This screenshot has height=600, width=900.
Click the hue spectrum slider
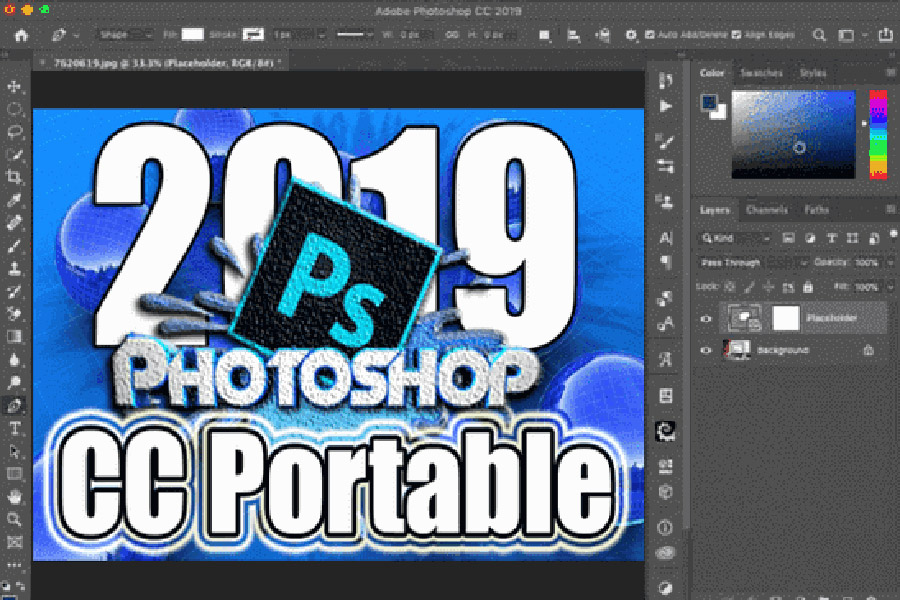click(878, 134)
